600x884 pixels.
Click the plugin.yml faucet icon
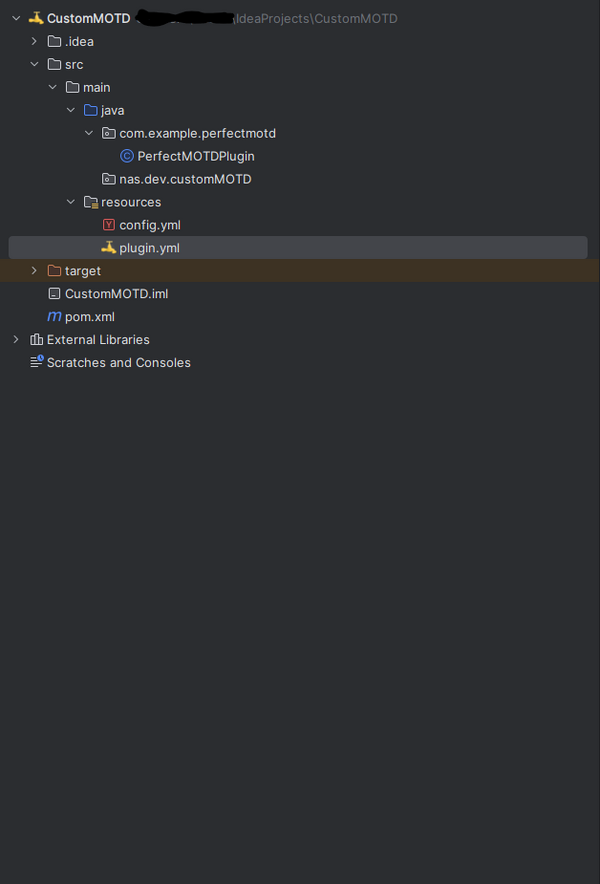108,247
